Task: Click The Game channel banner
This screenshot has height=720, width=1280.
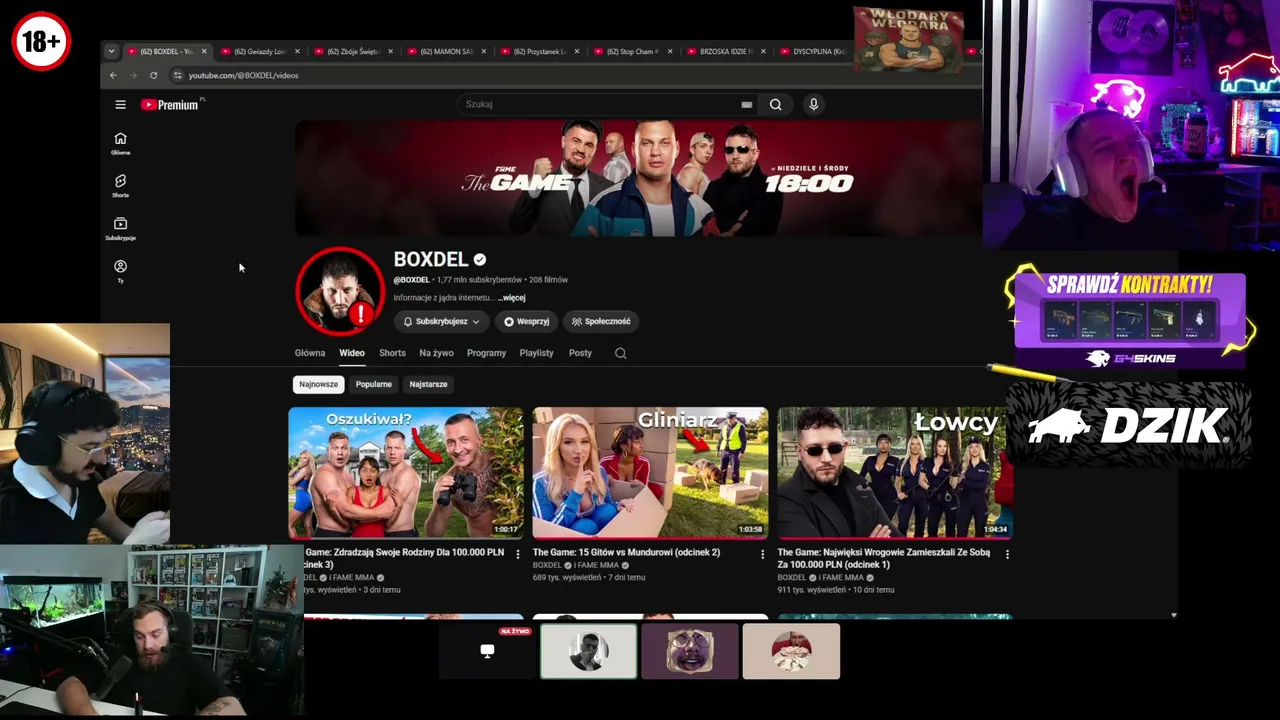Action: tap(638, 178)
